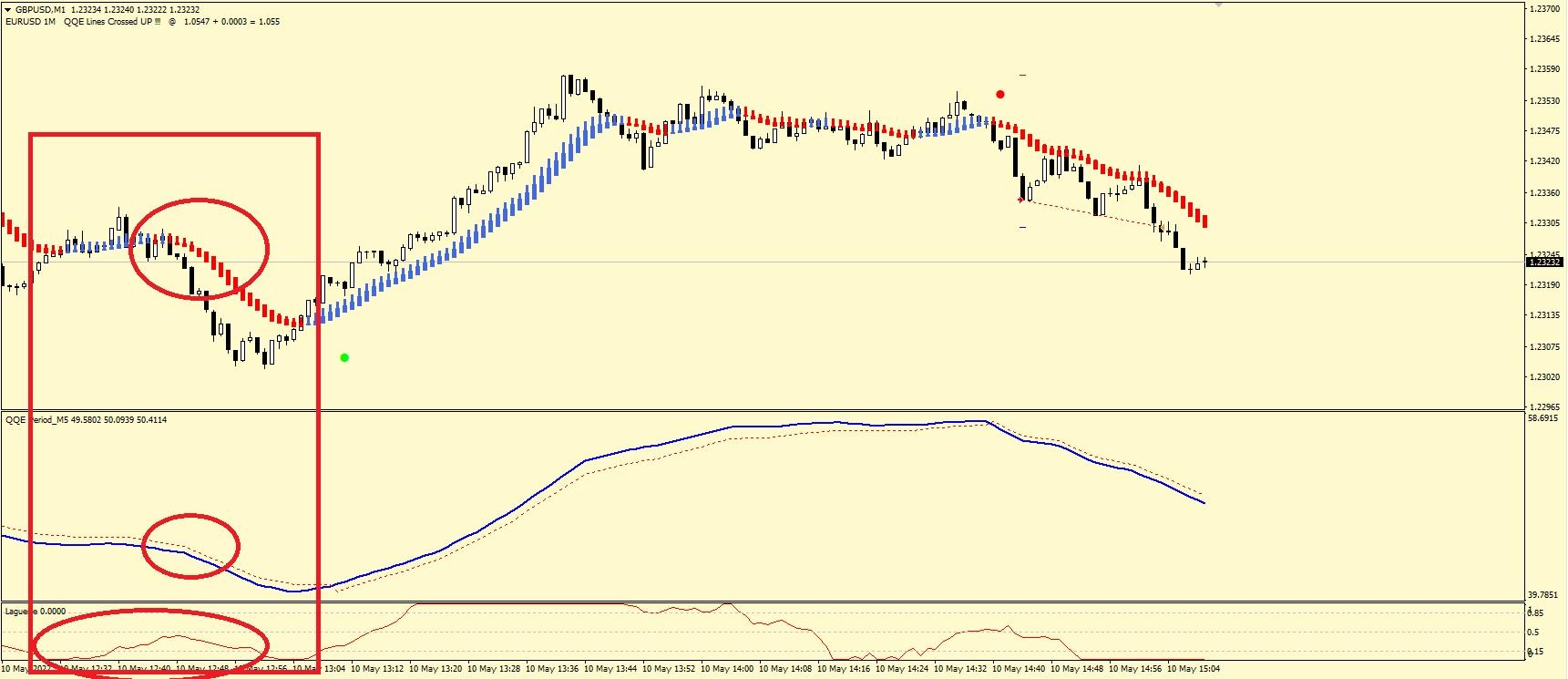Click the 'QQE Lines Crossed UP' alert text

[x=112, y=22]
